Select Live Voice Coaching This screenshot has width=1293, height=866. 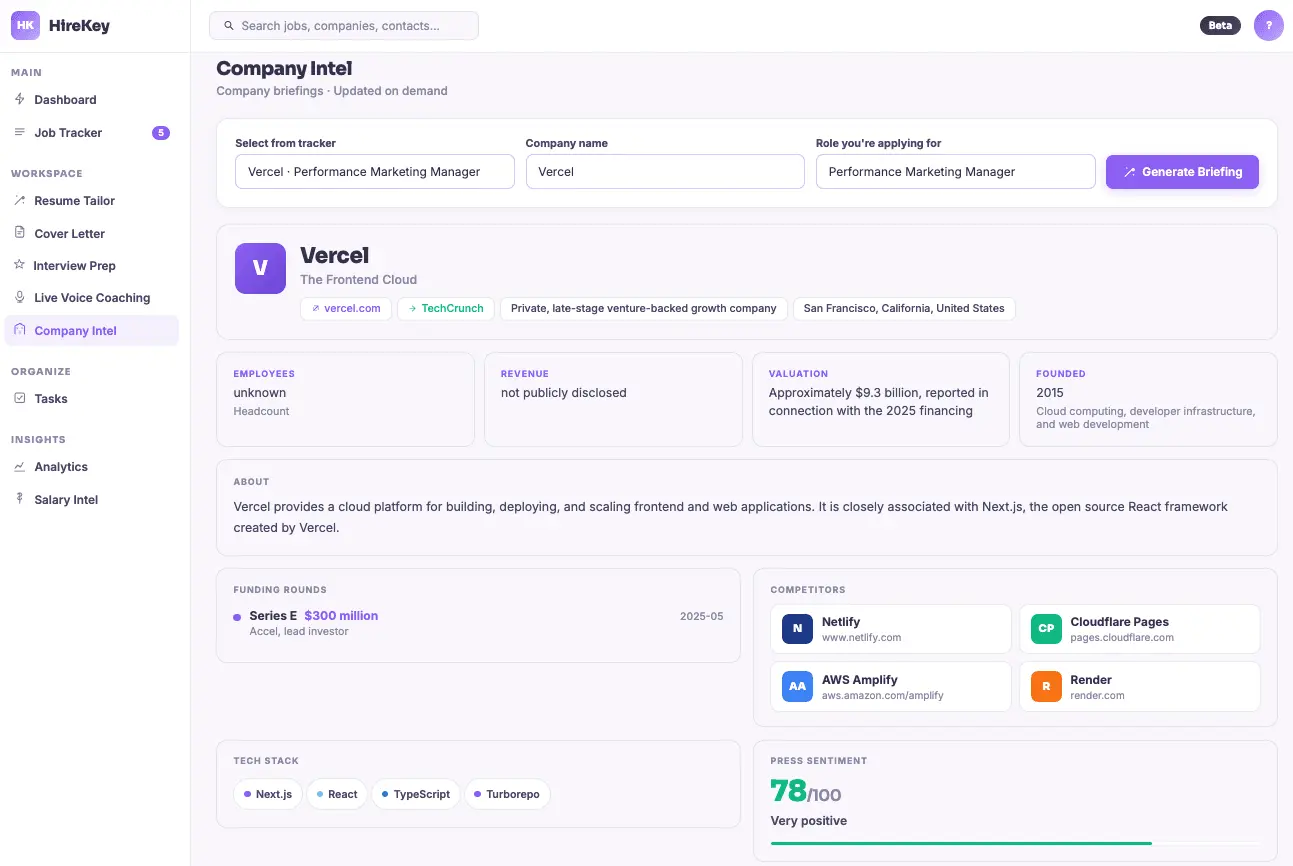92,297
